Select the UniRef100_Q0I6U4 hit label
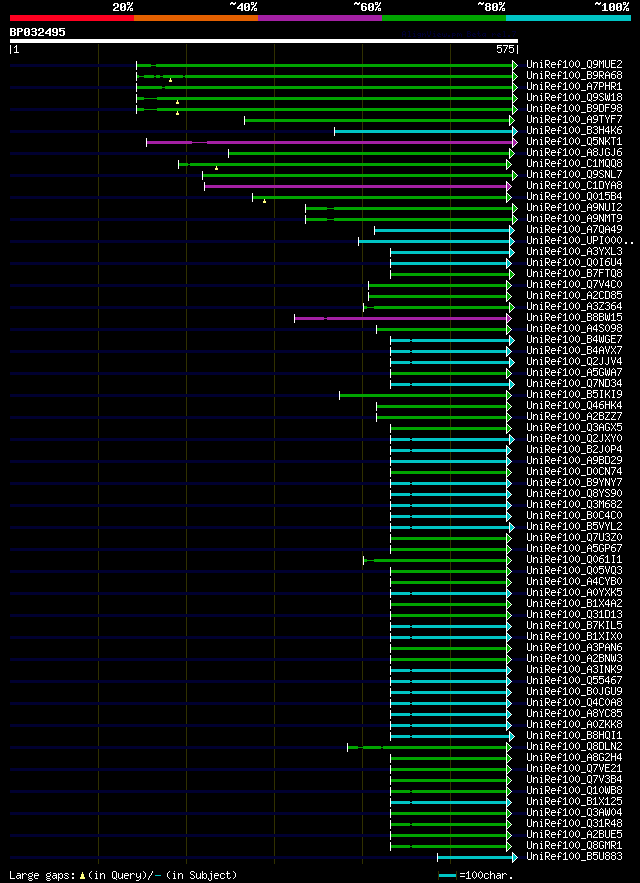The image size is (640, 883). tap(574, 262)
